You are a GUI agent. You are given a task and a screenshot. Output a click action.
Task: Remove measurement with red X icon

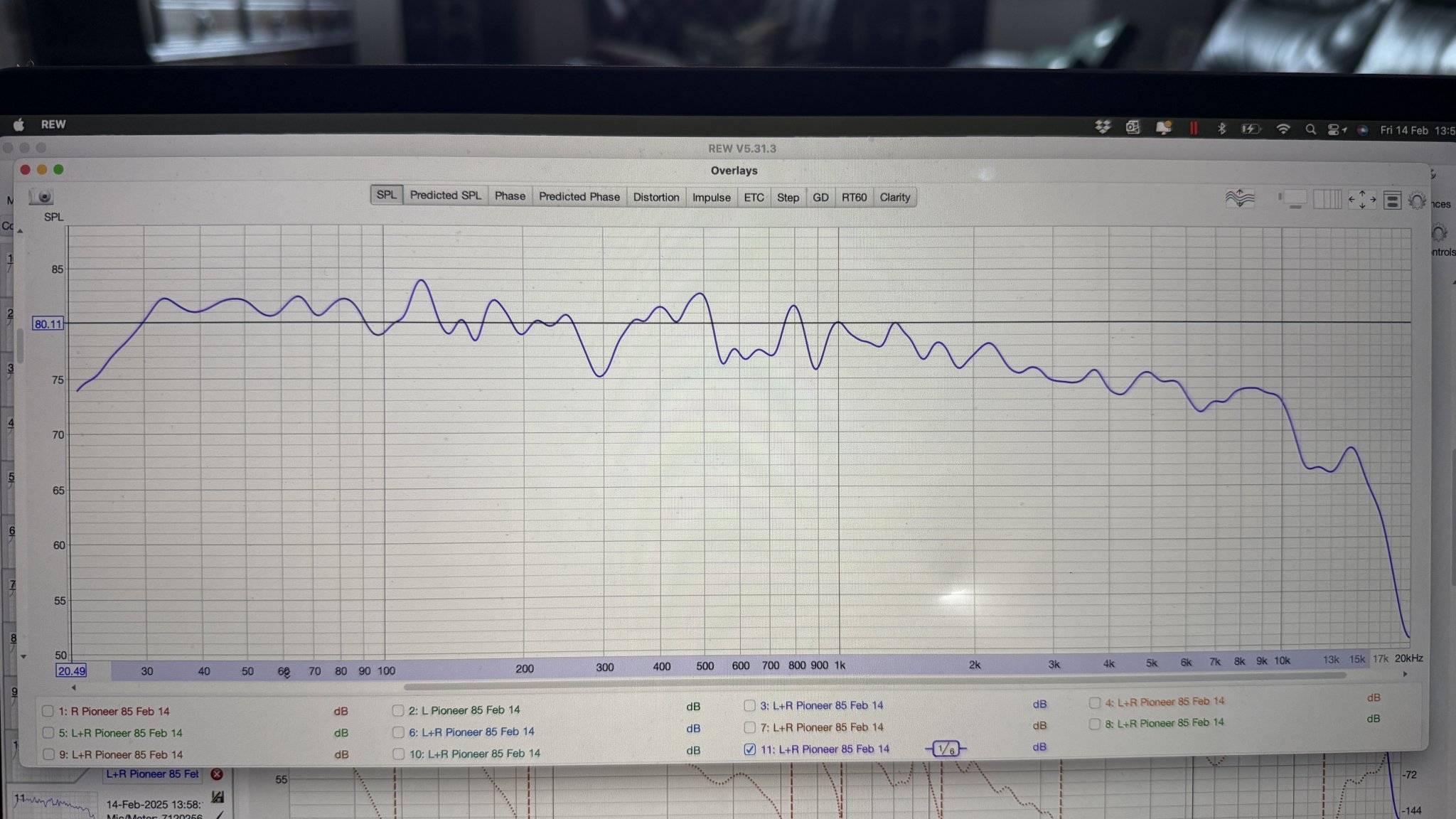tap(217, 774)
